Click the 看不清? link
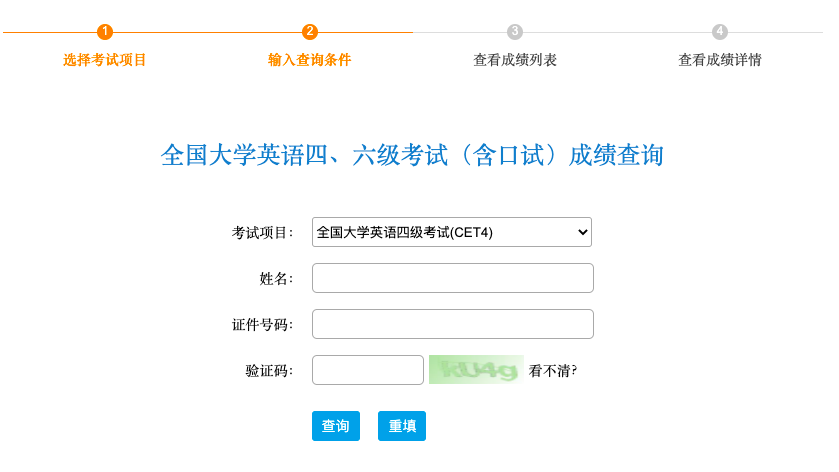The image size is (839, 472). [x=553, y=370]
